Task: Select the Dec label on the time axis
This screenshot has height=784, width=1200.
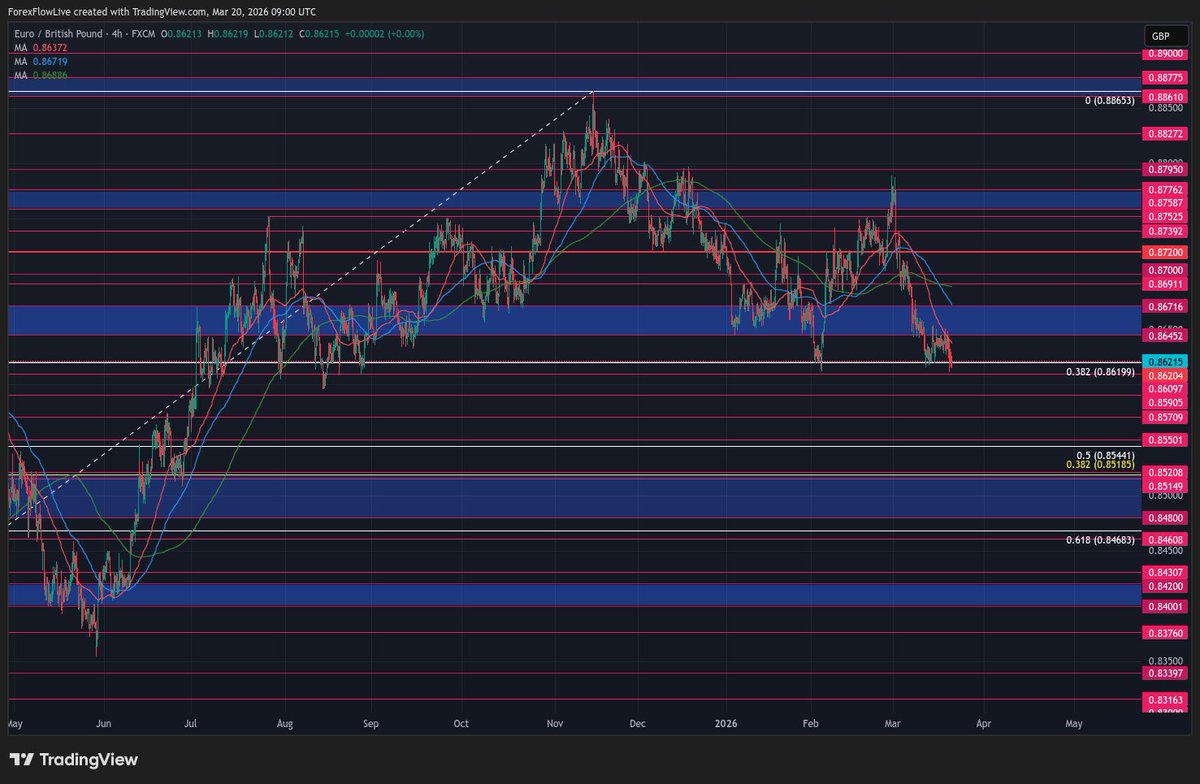Action: coord(637,723)
